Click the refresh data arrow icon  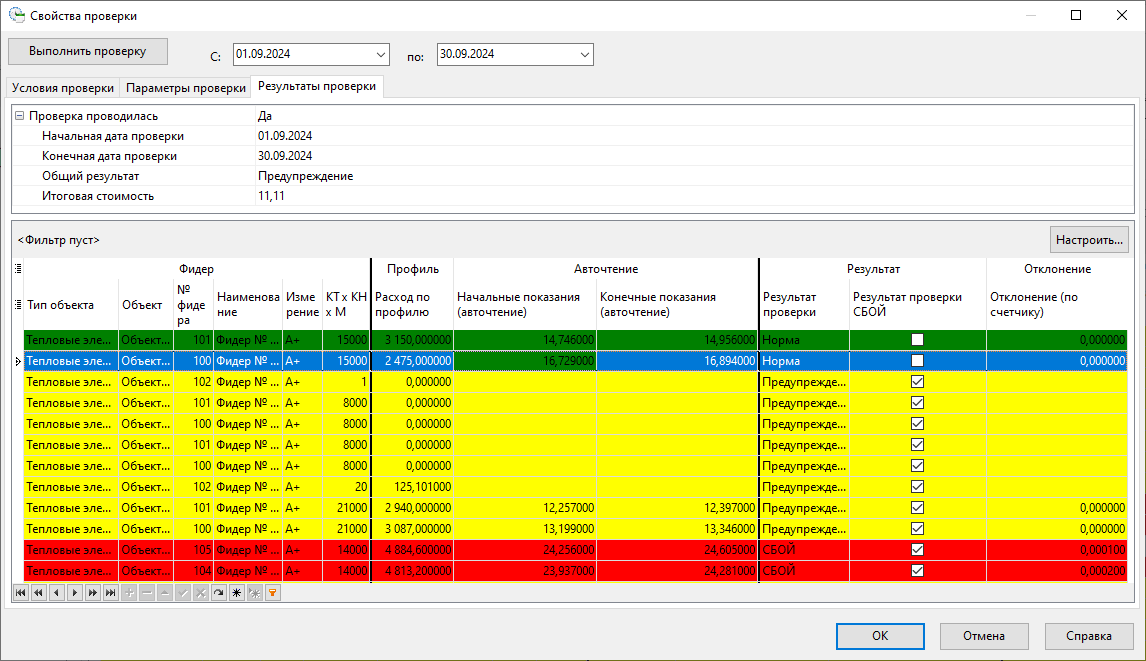[218, 593]
